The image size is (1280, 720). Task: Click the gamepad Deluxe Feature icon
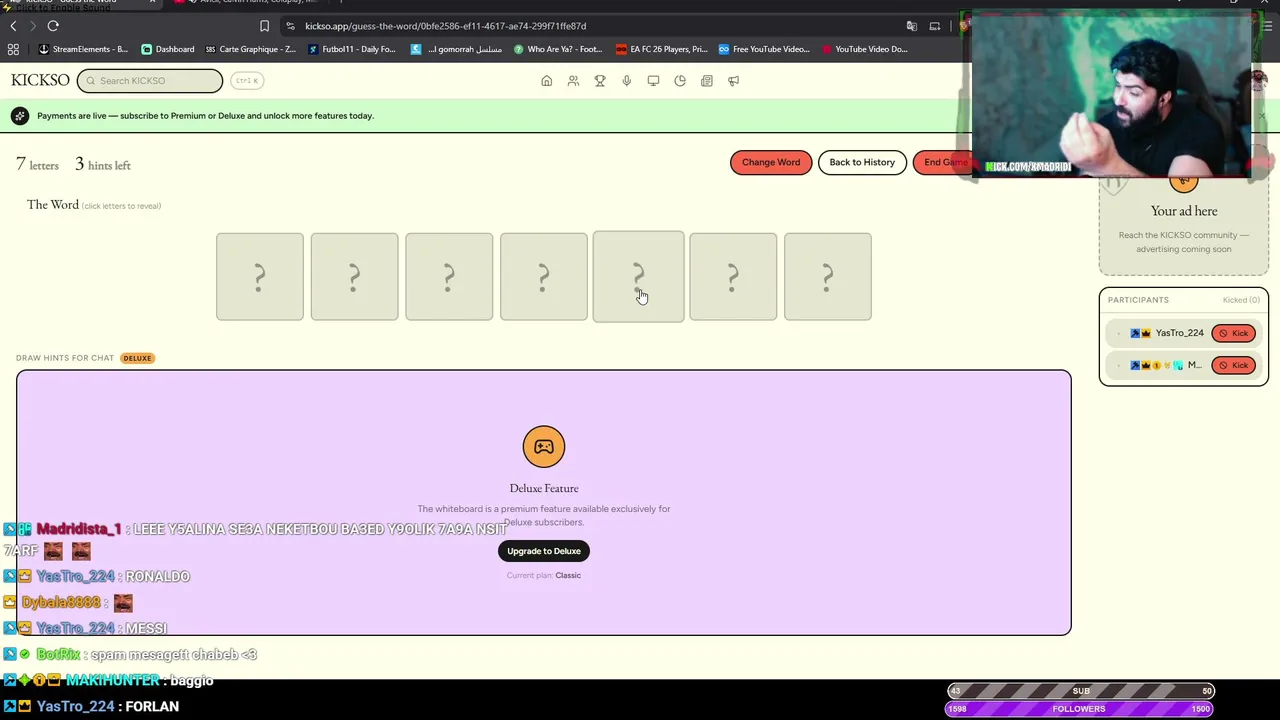point(544,447)
